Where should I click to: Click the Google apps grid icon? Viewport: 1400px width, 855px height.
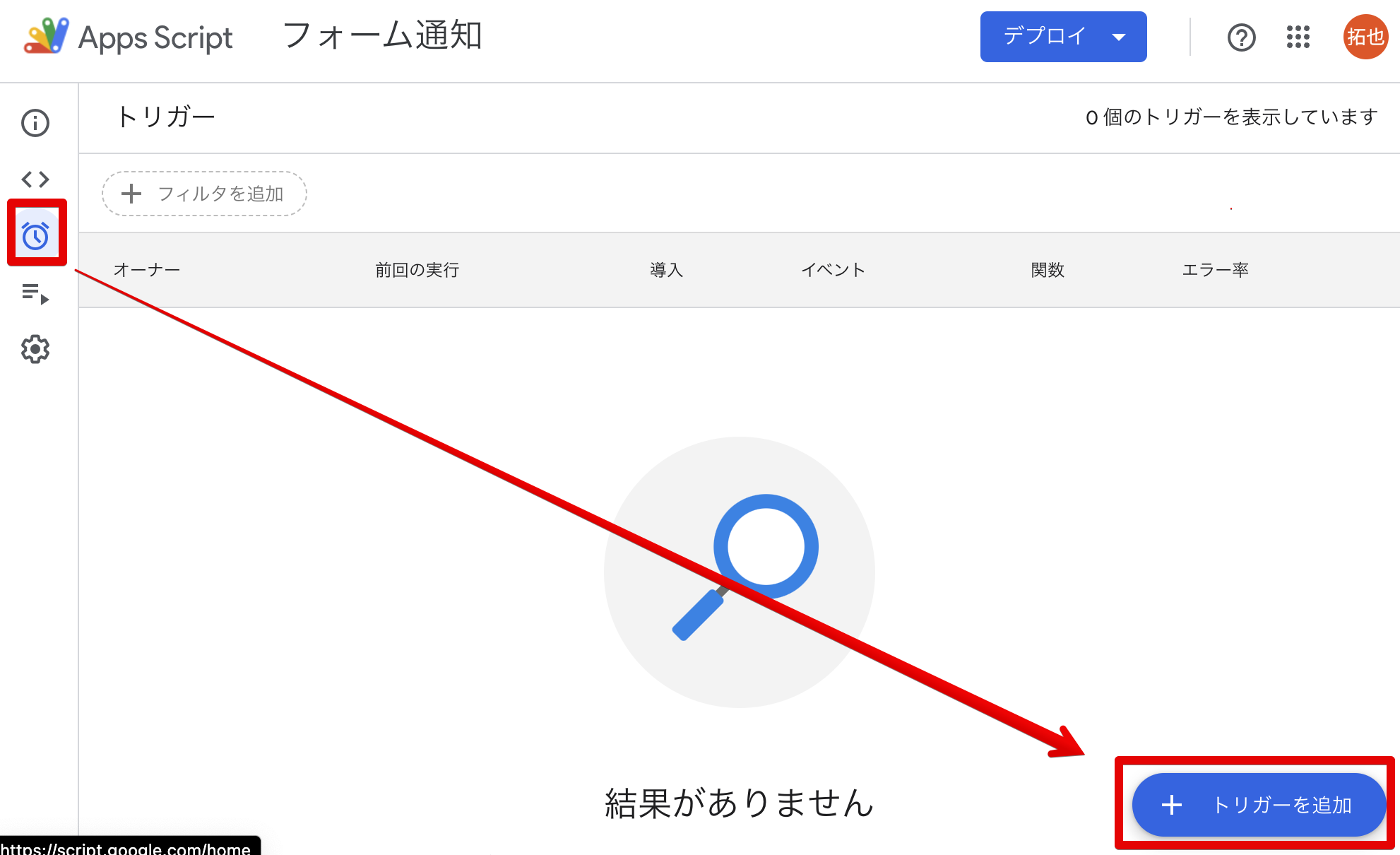click(x=1299, y=37)
